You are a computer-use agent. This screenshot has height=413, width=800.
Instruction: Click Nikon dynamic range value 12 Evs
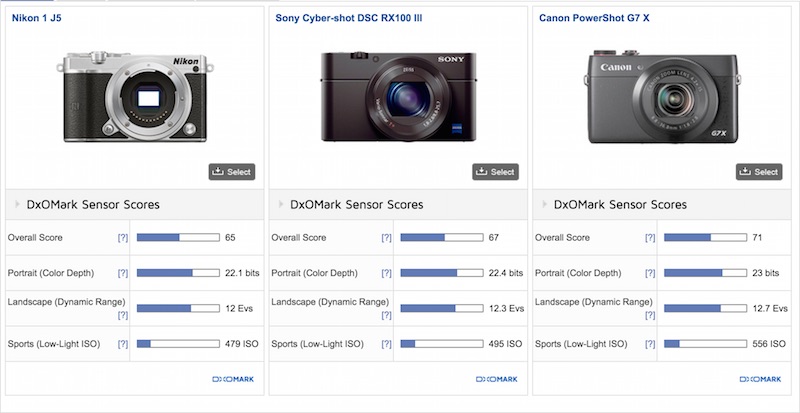click(239, 308)
